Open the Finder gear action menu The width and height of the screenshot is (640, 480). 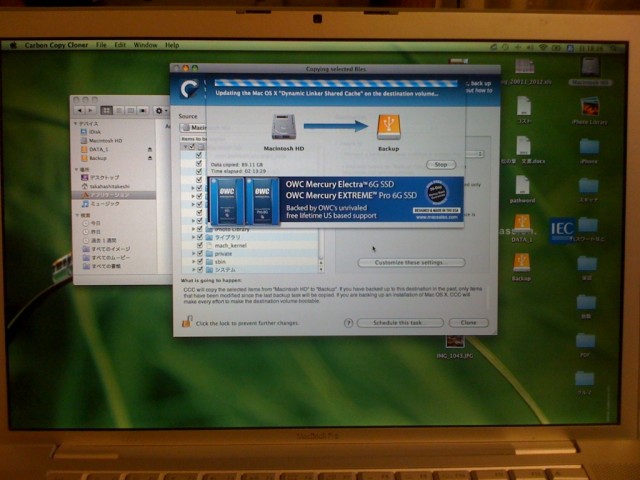(x=160, y=111)
